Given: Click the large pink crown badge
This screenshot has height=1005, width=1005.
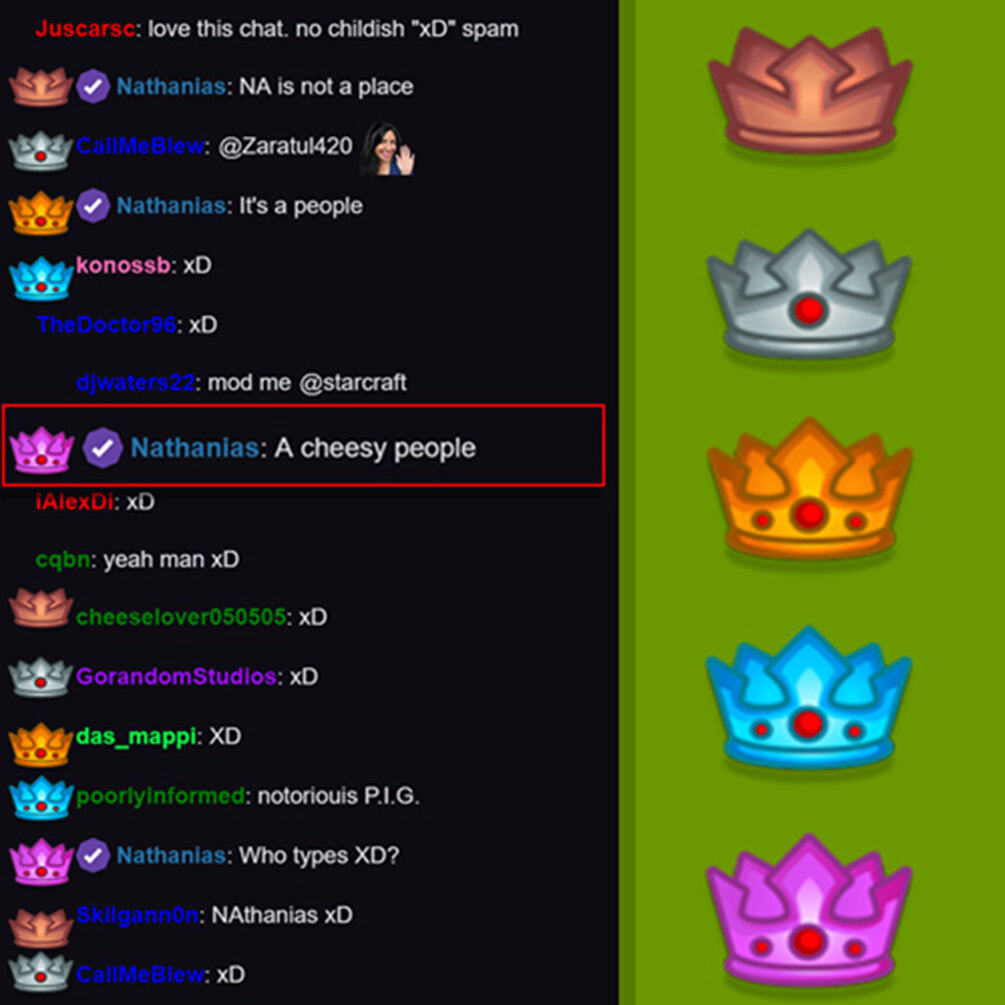Looking at the screenshot, I should (x=809, y=909).
